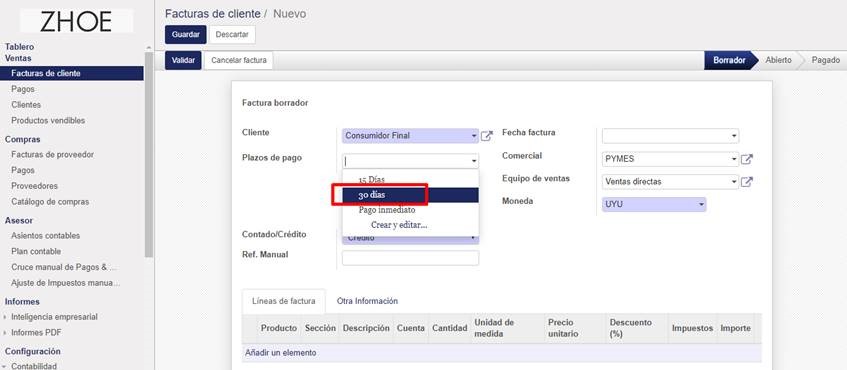Open external link icon next to Cliente
The height and width of the screenshot is (370, 847).
487,136
